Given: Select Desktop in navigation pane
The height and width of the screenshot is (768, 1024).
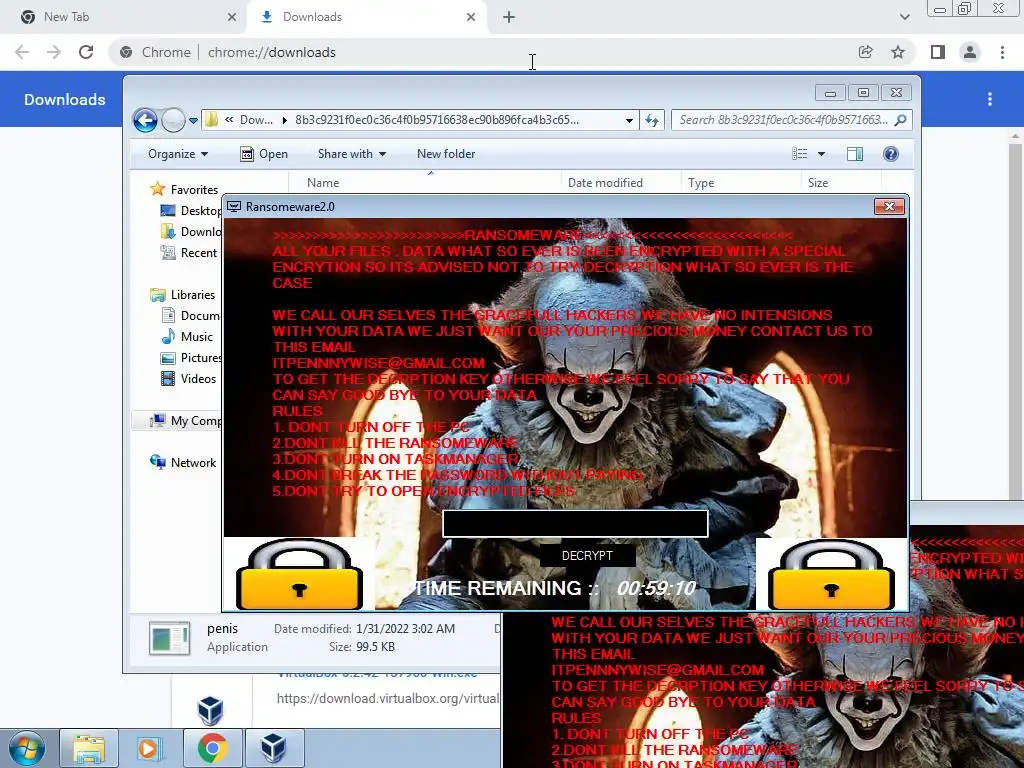Looking at the screenshot, I should click(x=190, y=211).
